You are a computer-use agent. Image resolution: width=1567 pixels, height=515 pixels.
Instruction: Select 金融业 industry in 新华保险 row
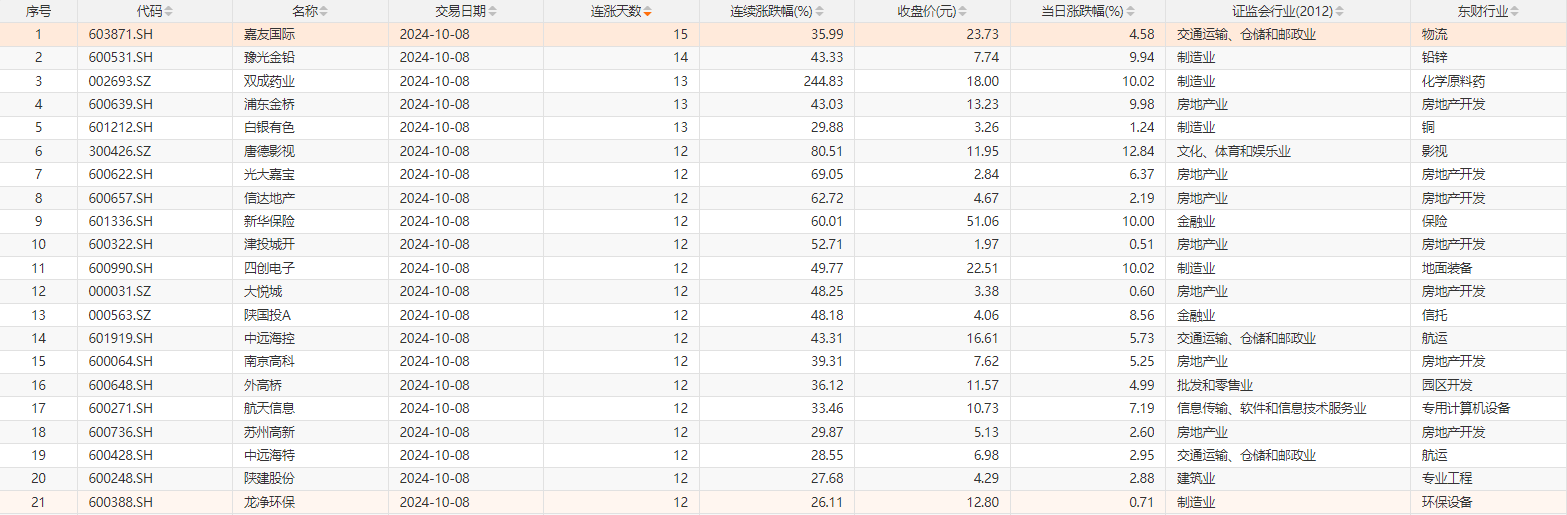1196,221
